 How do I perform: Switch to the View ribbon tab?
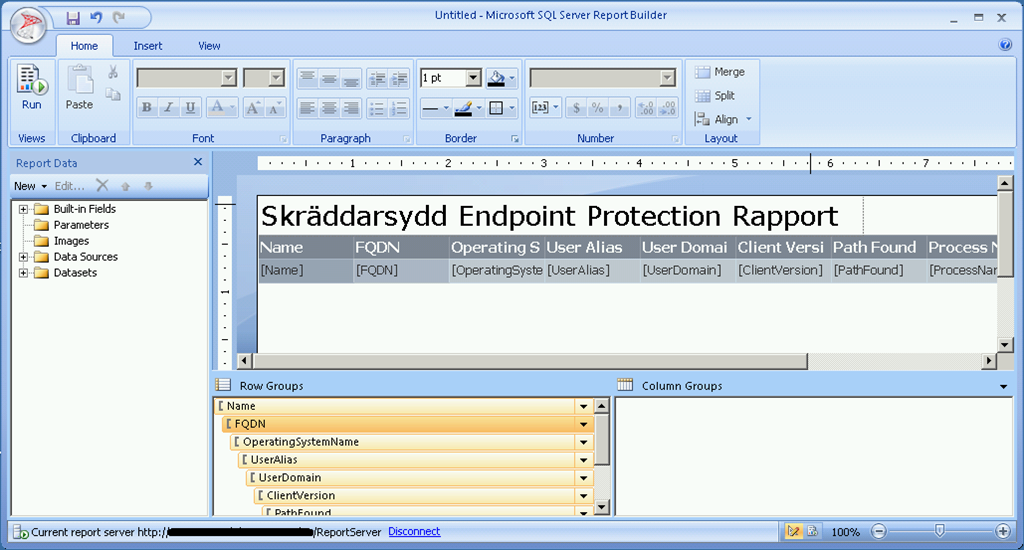[209, 46]
